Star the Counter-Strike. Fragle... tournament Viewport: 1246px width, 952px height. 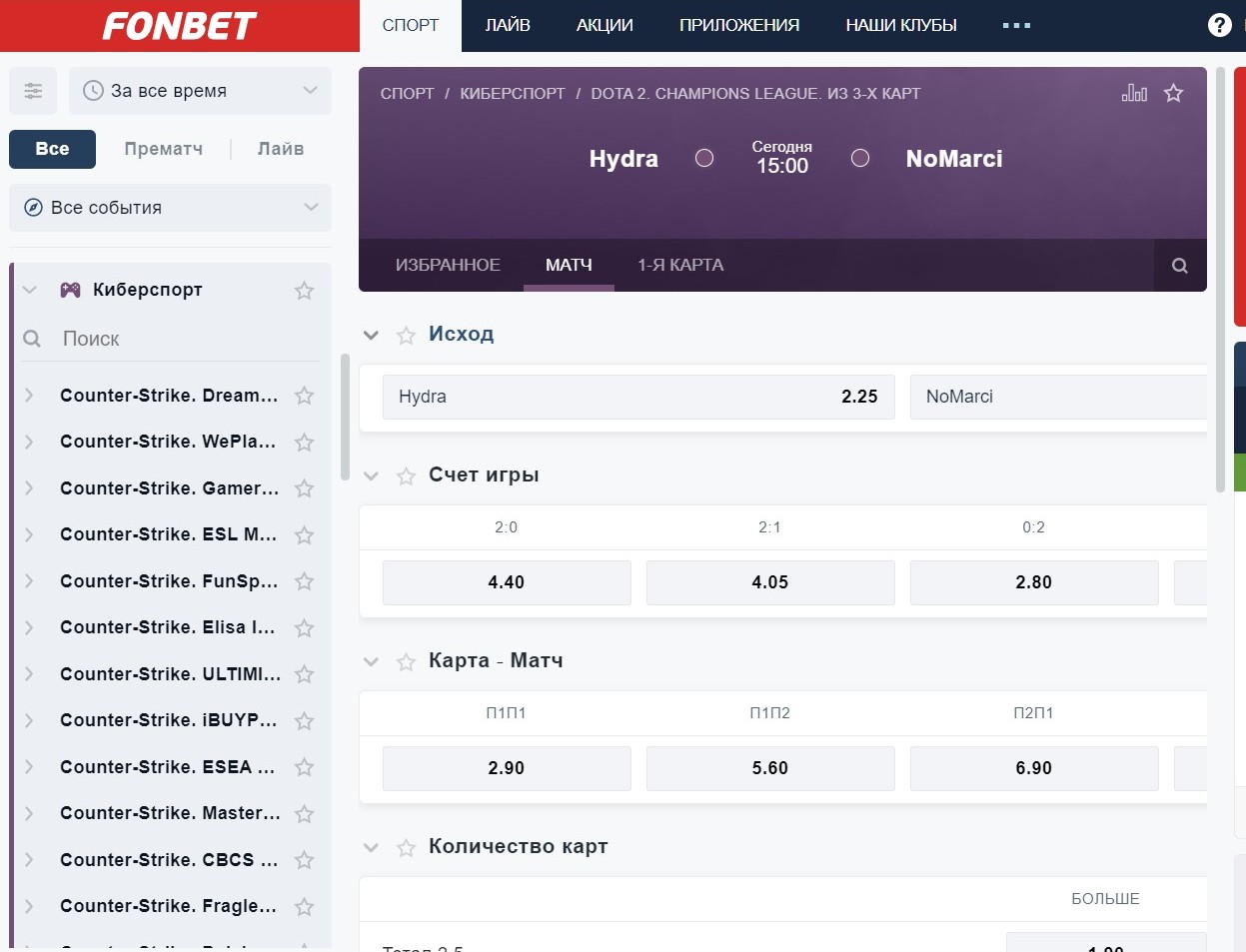point(304,907)
